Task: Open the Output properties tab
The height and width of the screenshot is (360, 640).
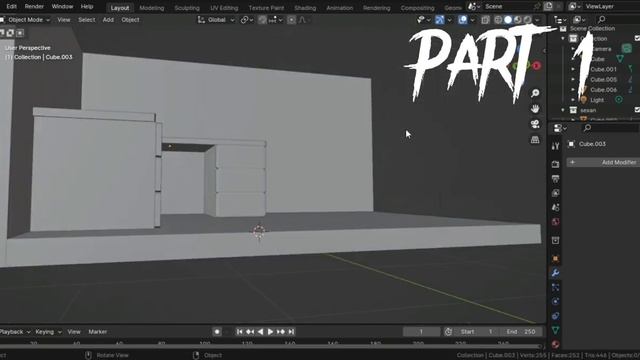Action: pyautogui.click(x=555, y=179)
